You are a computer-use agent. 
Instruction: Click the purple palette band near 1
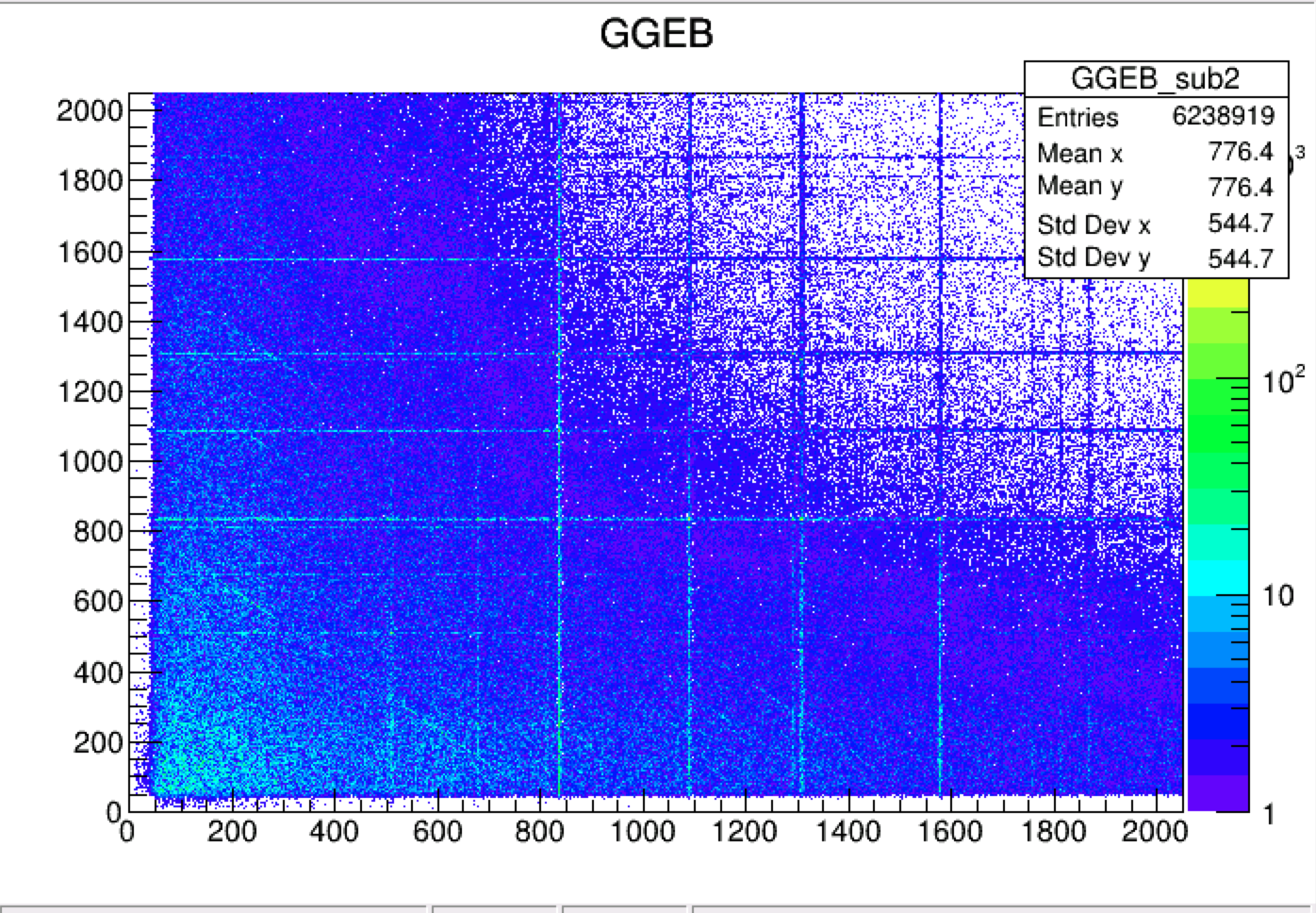(1217, 793)
